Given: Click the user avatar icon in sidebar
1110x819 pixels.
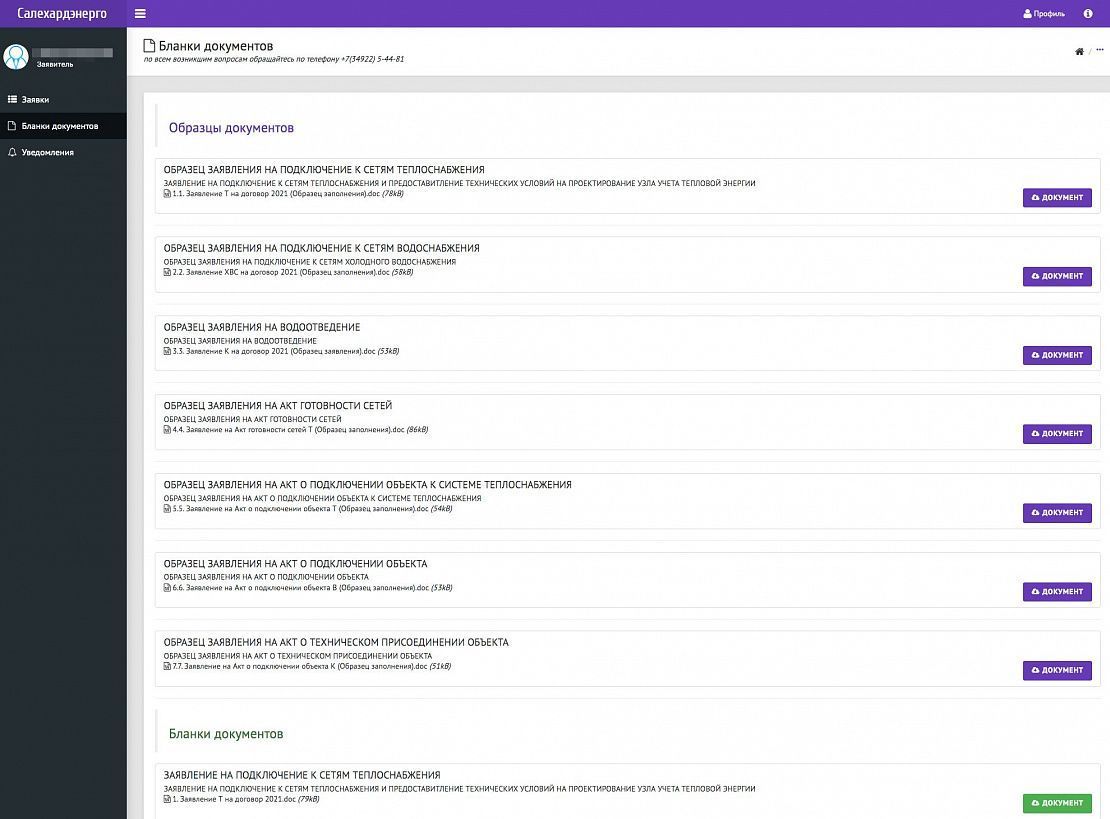Looking at the screenshot, I should [16, 57].
